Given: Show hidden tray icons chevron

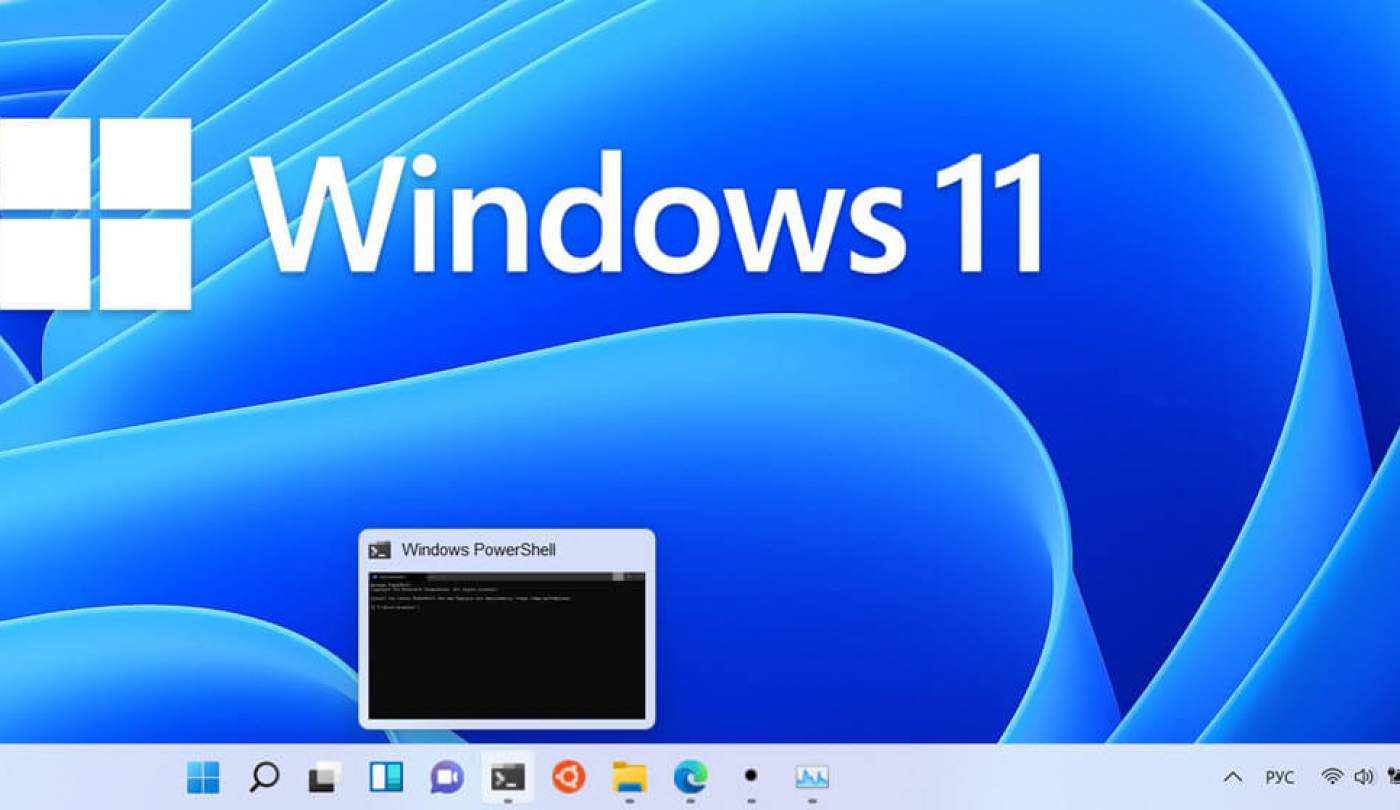Looking at the screenshot, I should [x=1233, y=777].
